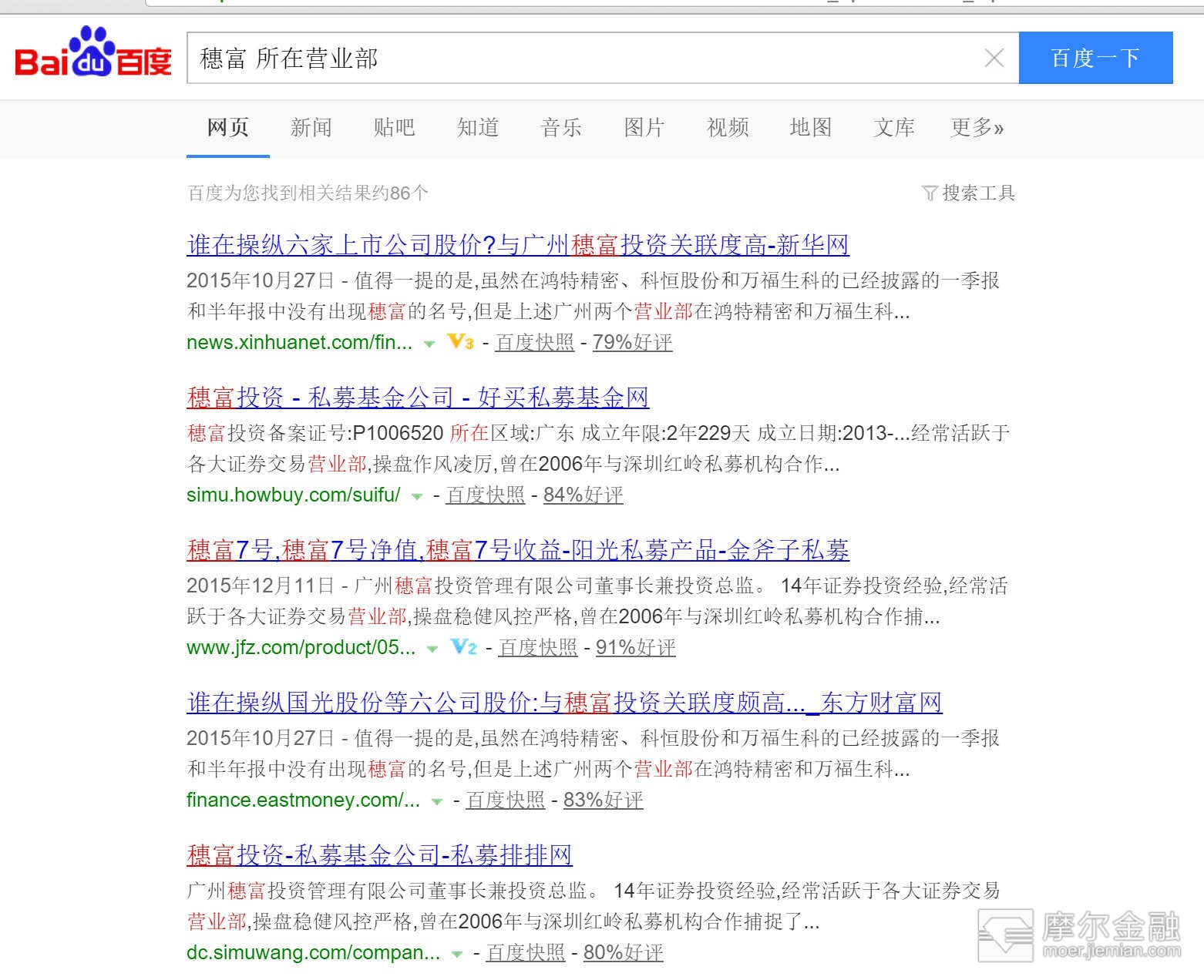Open the 东方财富网 result about 国光股份
Image resolution: width=1204 pixels, height=980 pixels.
[x=563, y=703]
